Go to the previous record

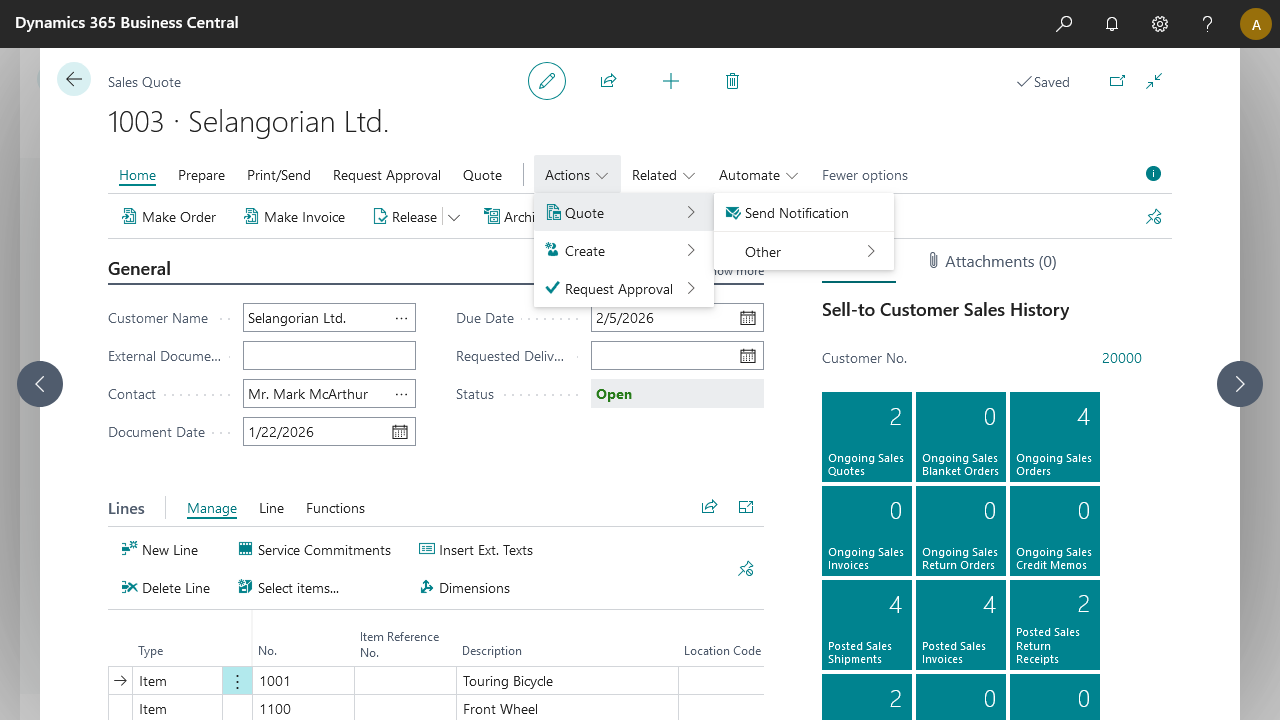40,384
